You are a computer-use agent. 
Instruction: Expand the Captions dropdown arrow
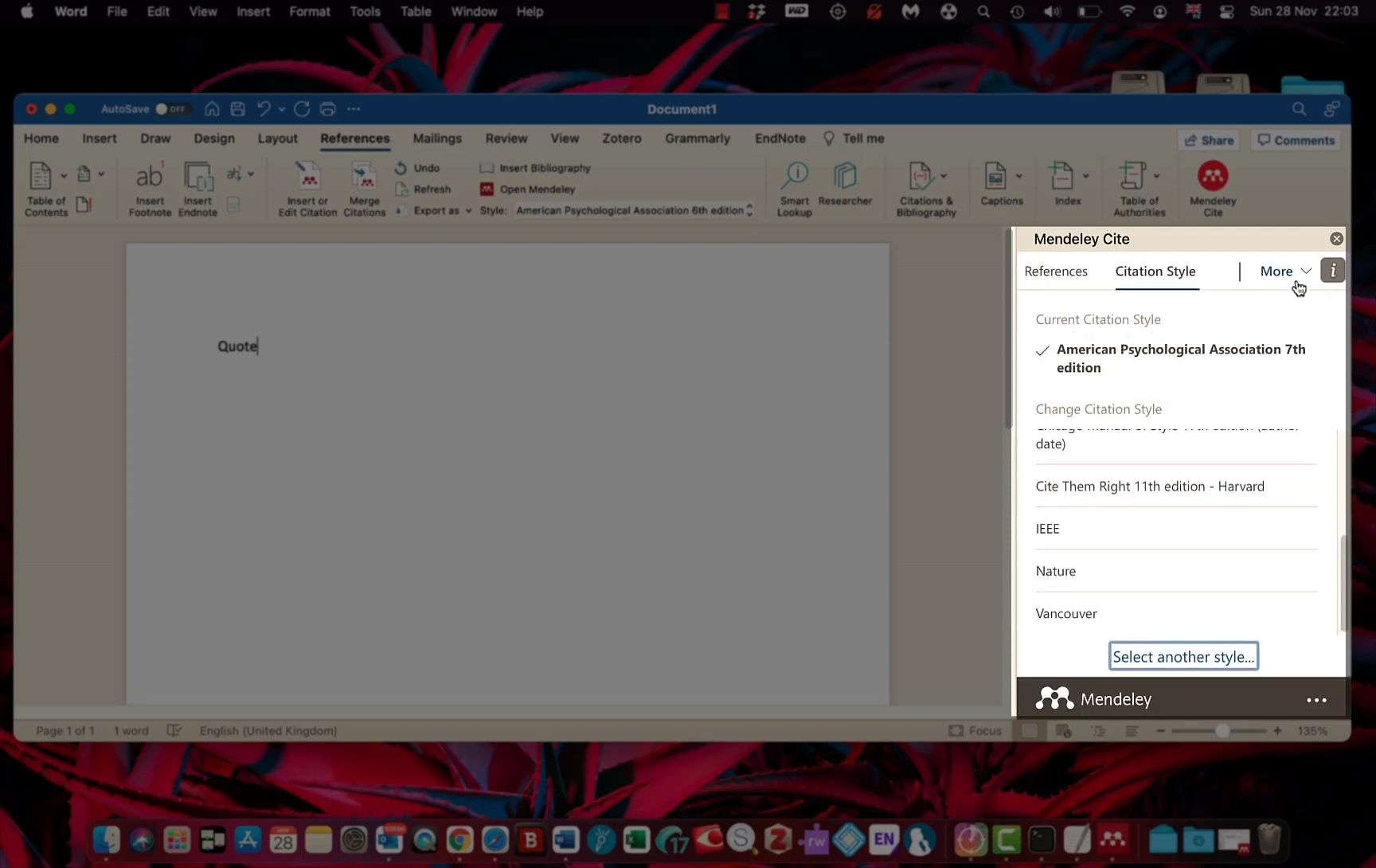tap(1019, 175)
